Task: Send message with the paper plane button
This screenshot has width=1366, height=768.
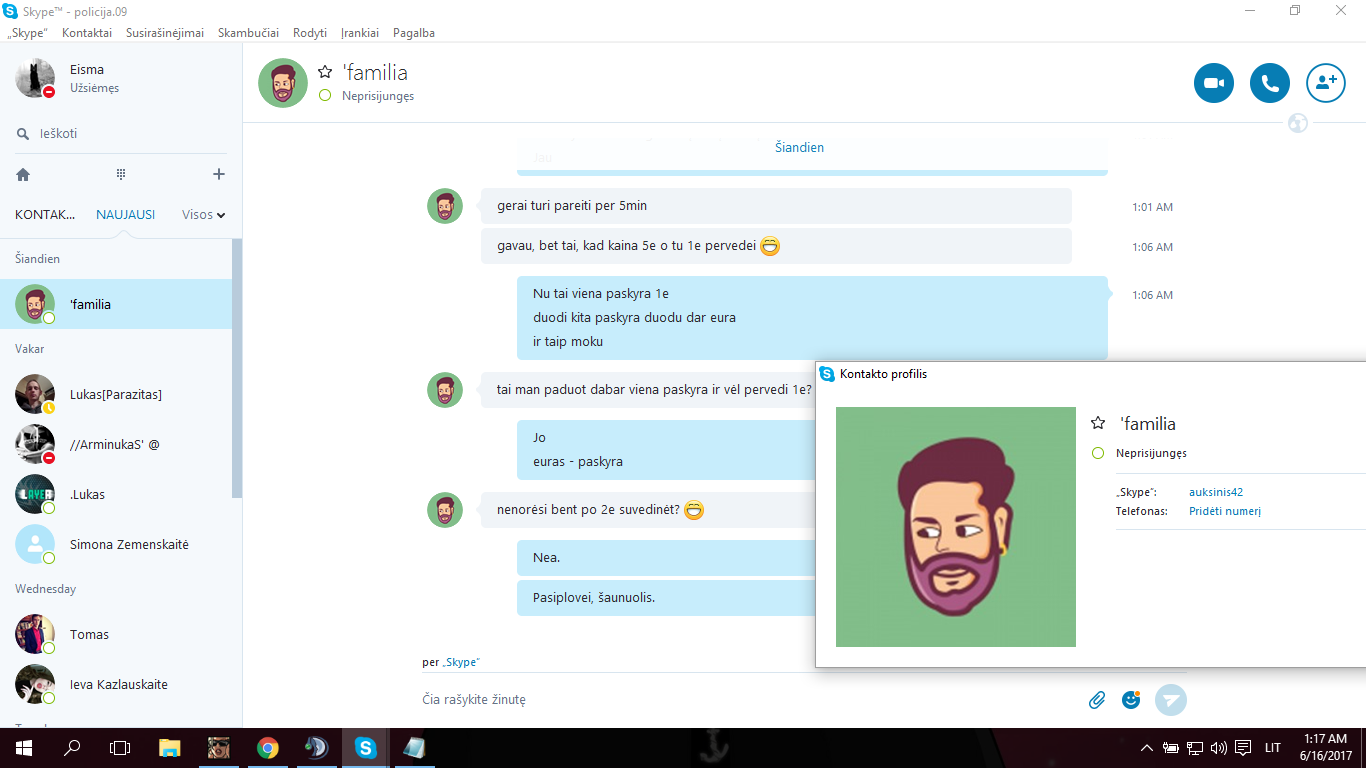Action: point(1171,700)
